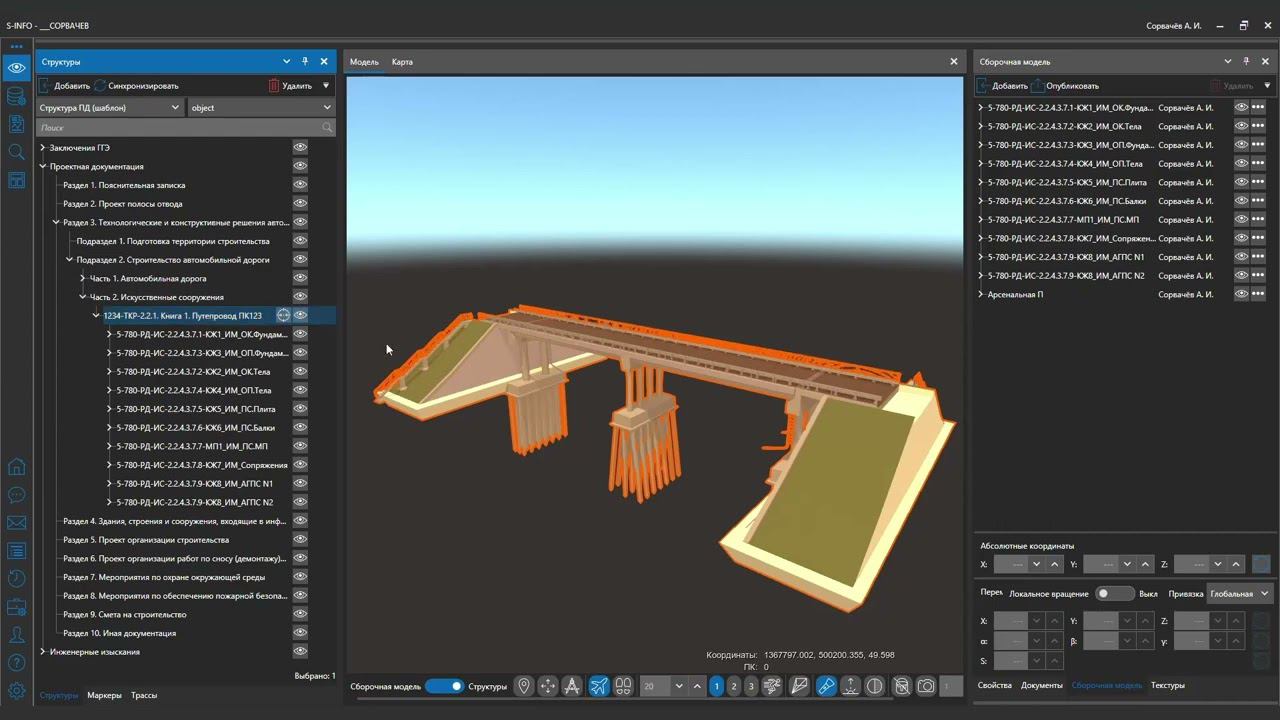Hide Инженерные изыскания with its eye icon
Image resolution: width=1280 pixels, height=720 pixels.
pyautogui.click(x=300, y=652)
